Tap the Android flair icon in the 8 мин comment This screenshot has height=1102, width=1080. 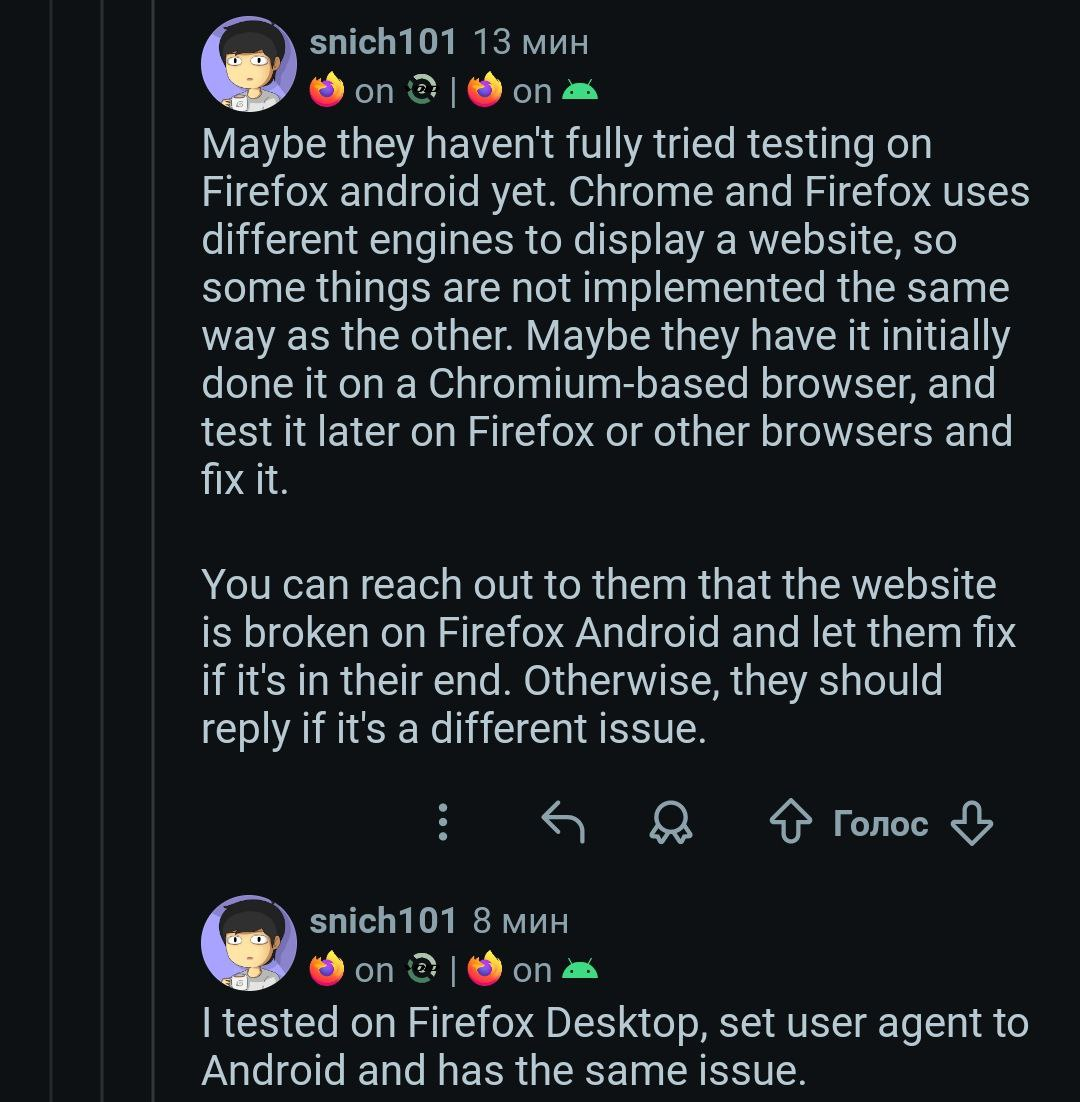[x=580, y=969]
